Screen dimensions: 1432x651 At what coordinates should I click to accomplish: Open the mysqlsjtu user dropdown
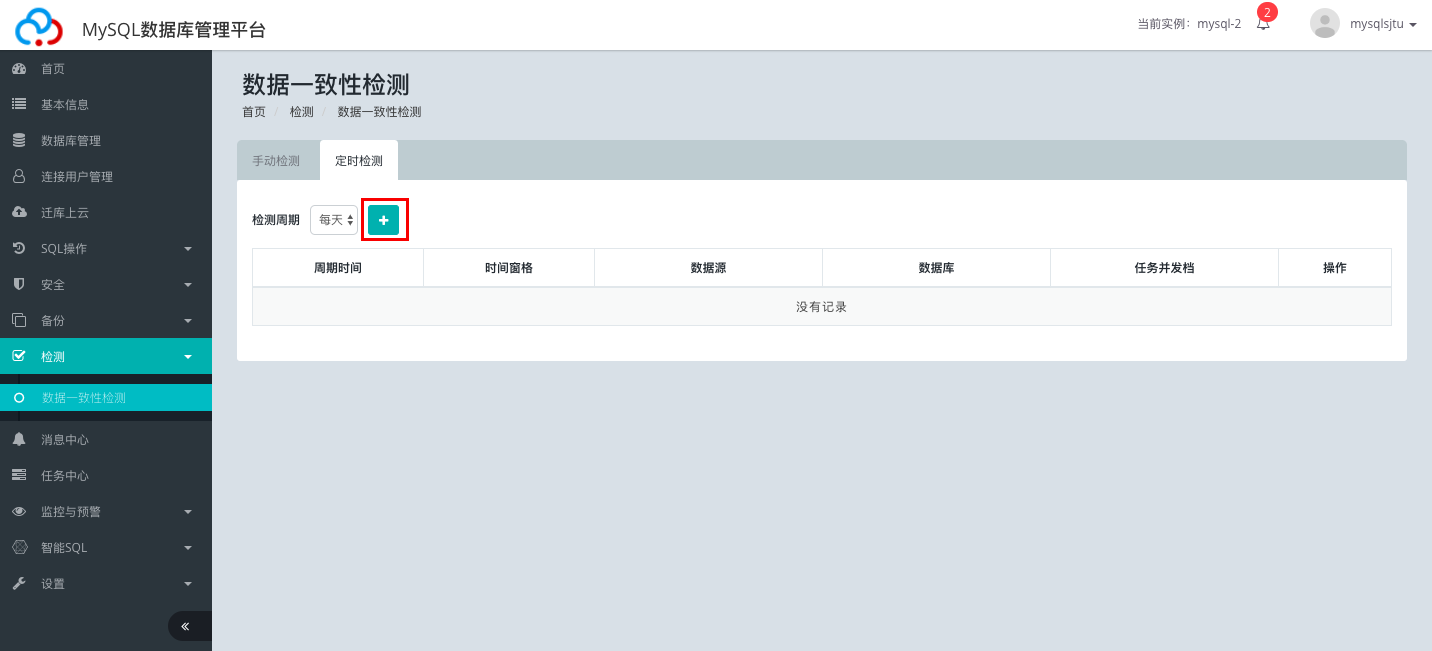(1383, 24)
